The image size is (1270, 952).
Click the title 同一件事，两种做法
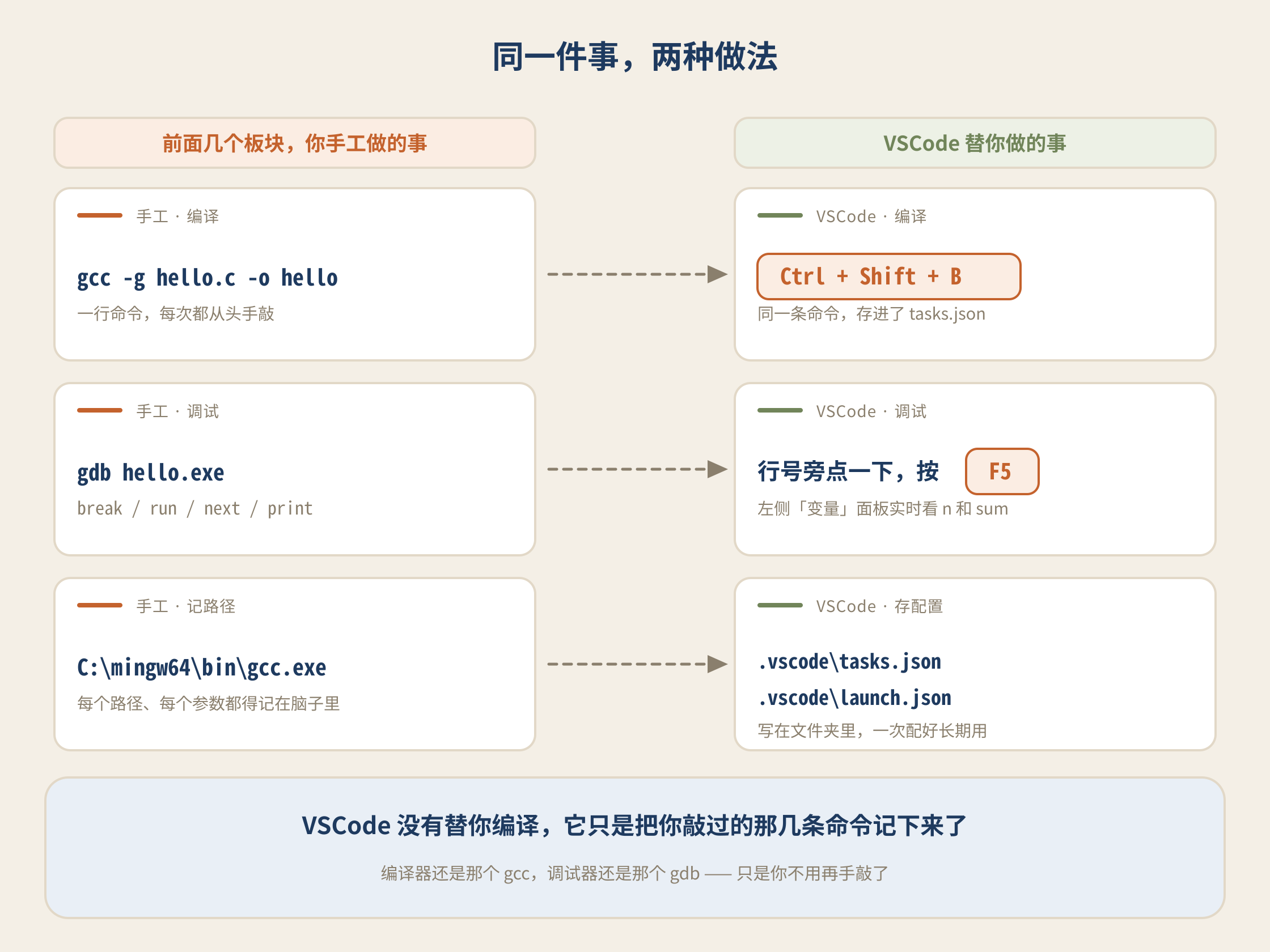click(x=635, y=57)
